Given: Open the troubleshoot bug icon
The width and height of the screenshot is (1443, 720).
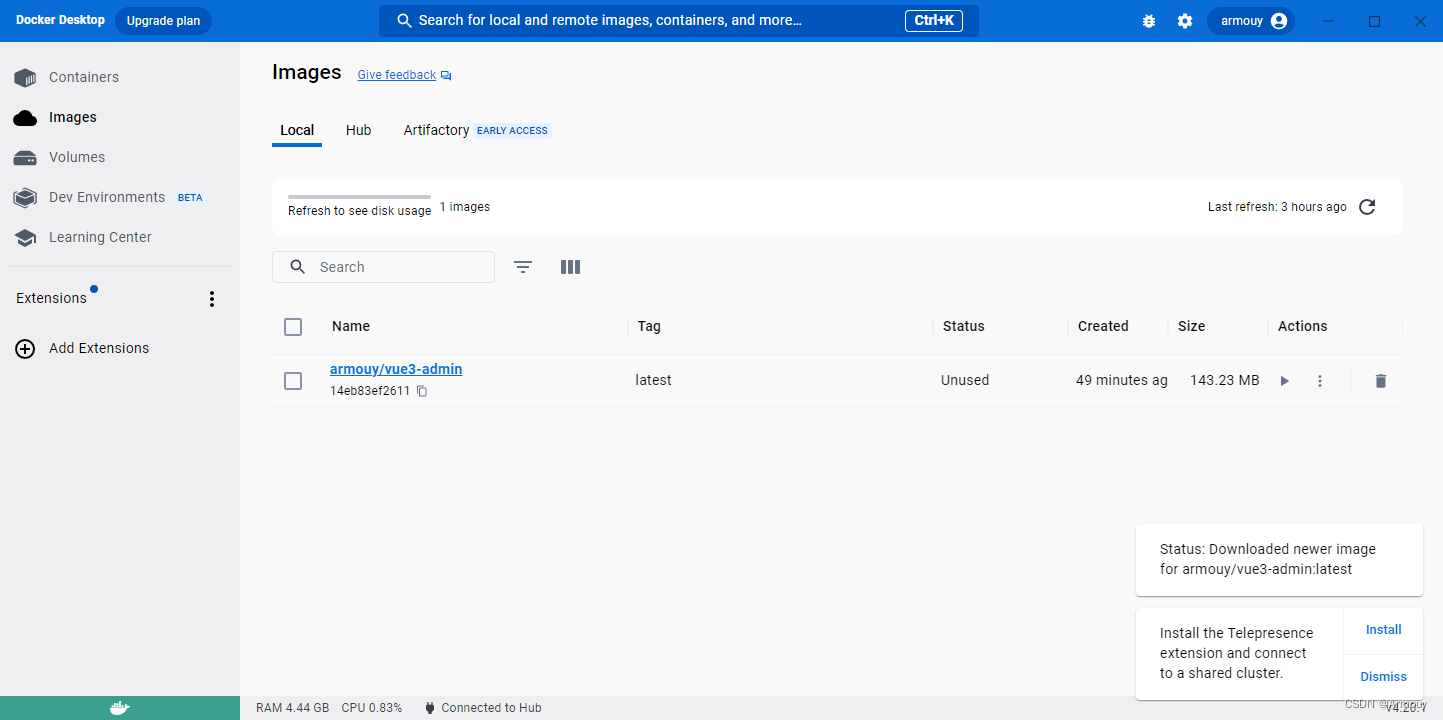Looking at the screenshot, I should 1149,21.
